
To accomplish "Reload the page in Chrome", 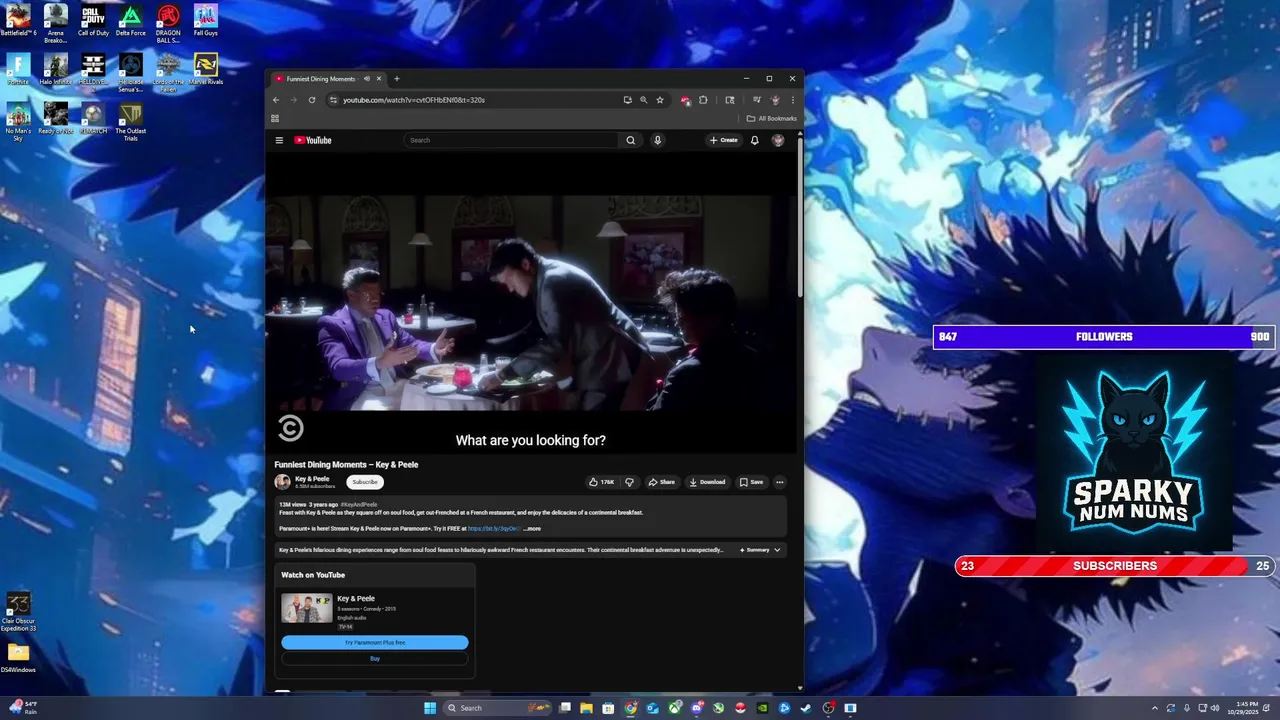I will point(312,100).
